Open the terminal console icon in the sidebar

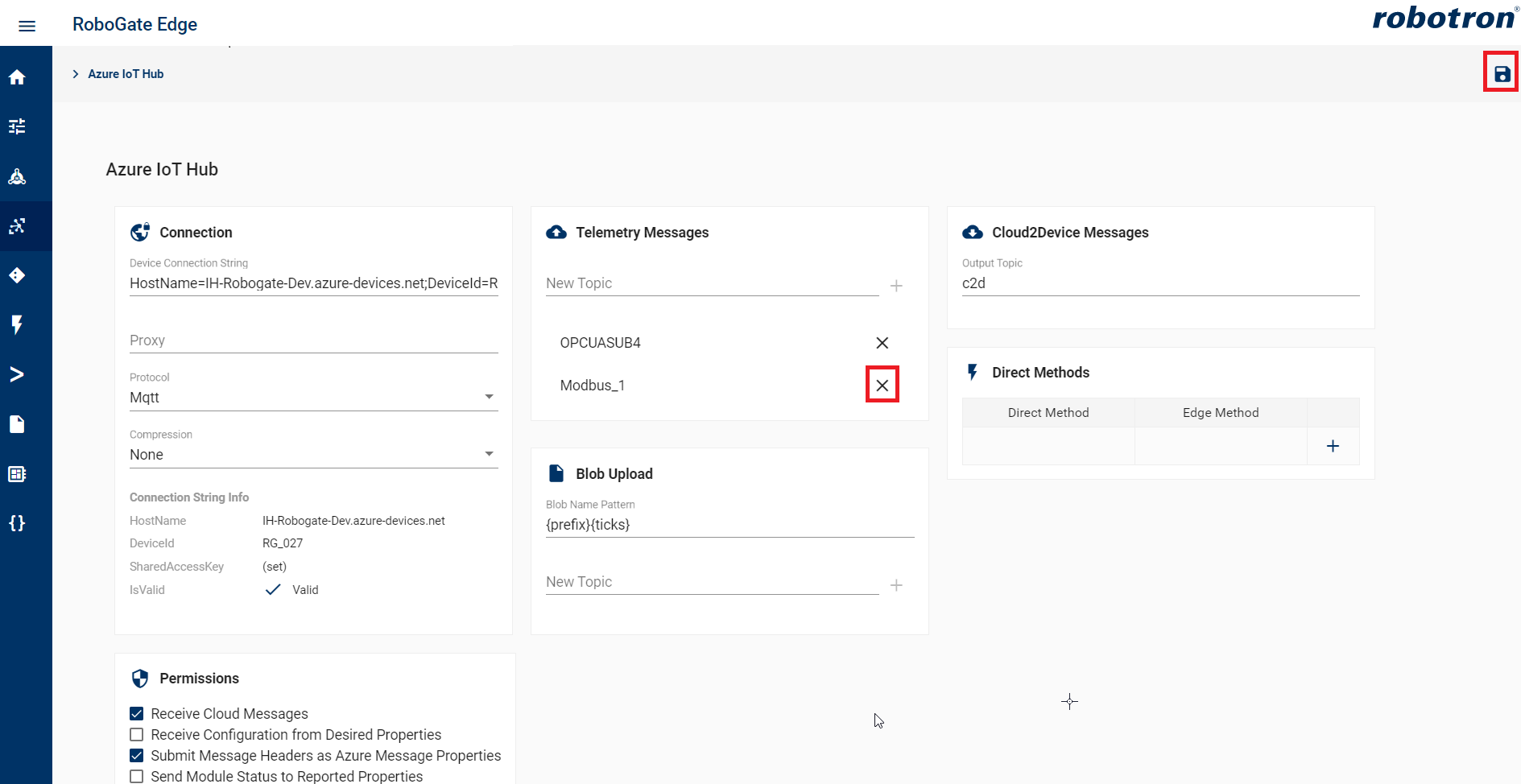point(17,373)
